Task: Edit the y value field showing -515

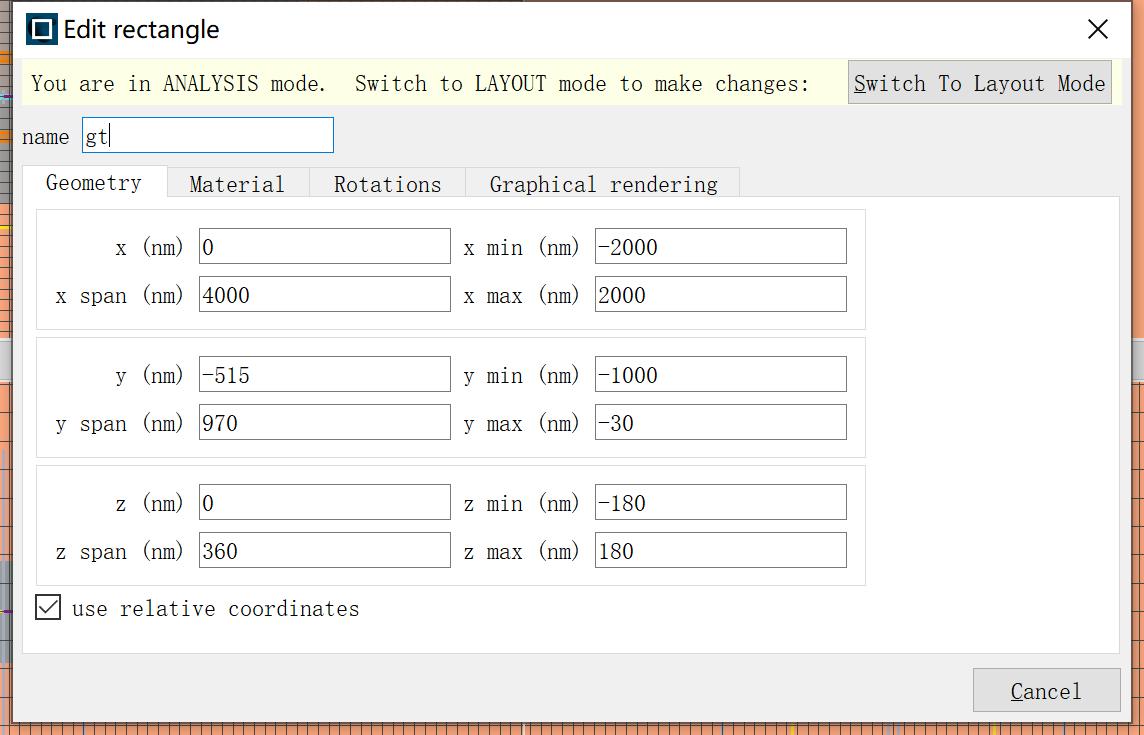Action: point(323,374)
